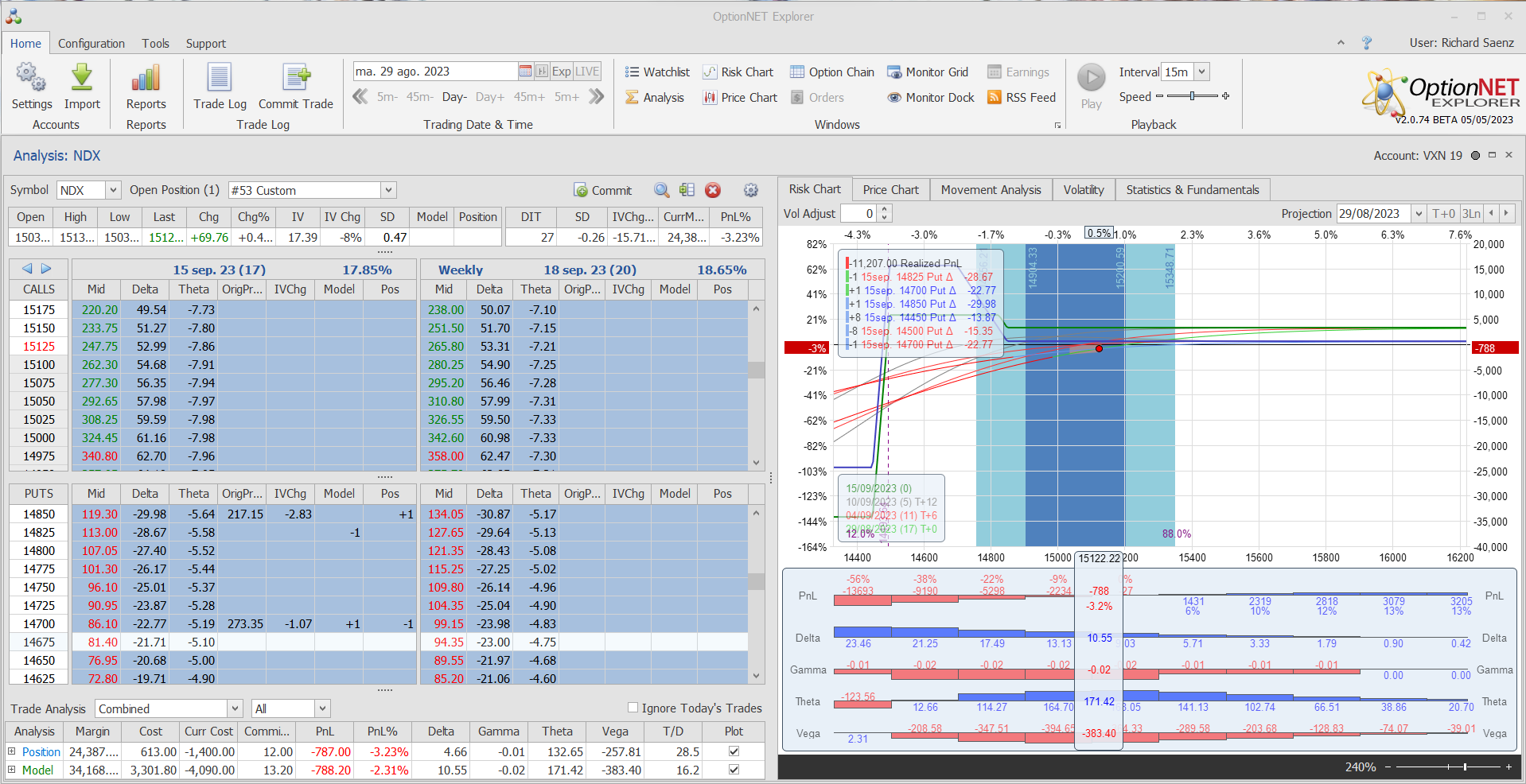Open the Trade Log icon
This screenshot has width=1526, height=784.
click(x=220, y=79)
